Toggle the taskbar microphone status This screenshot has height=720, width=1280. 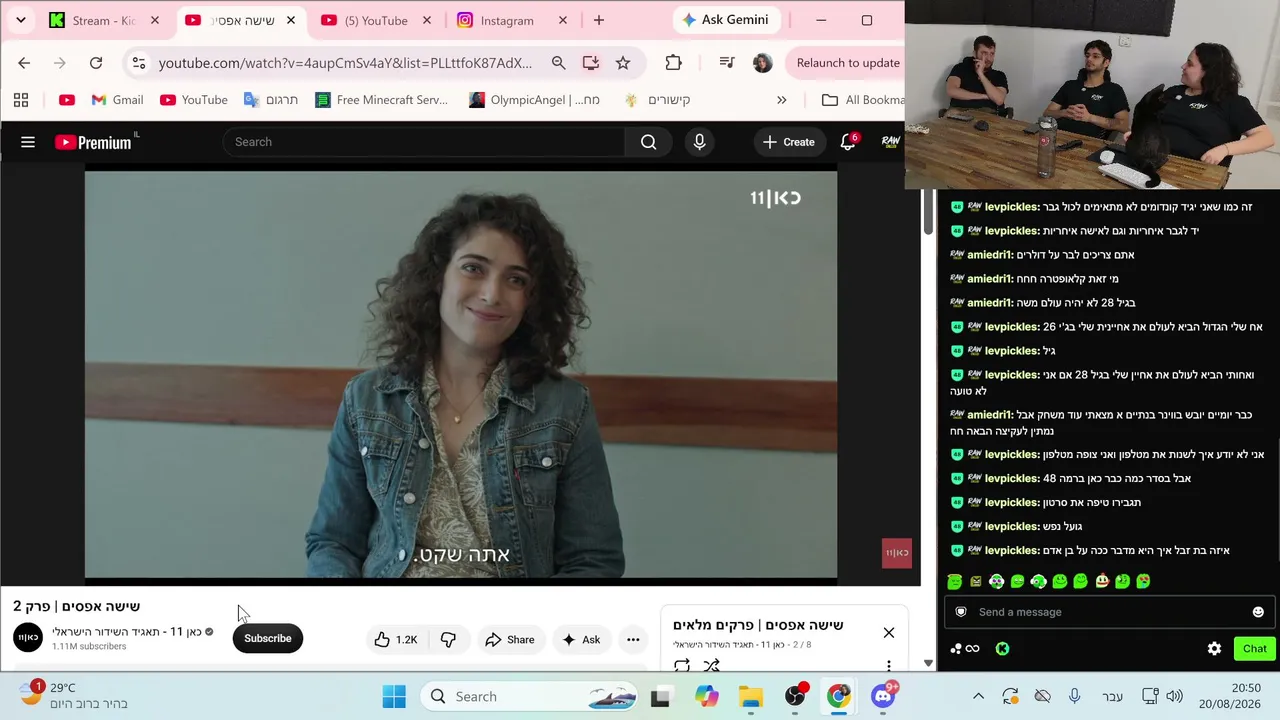tap(1074, 697)
